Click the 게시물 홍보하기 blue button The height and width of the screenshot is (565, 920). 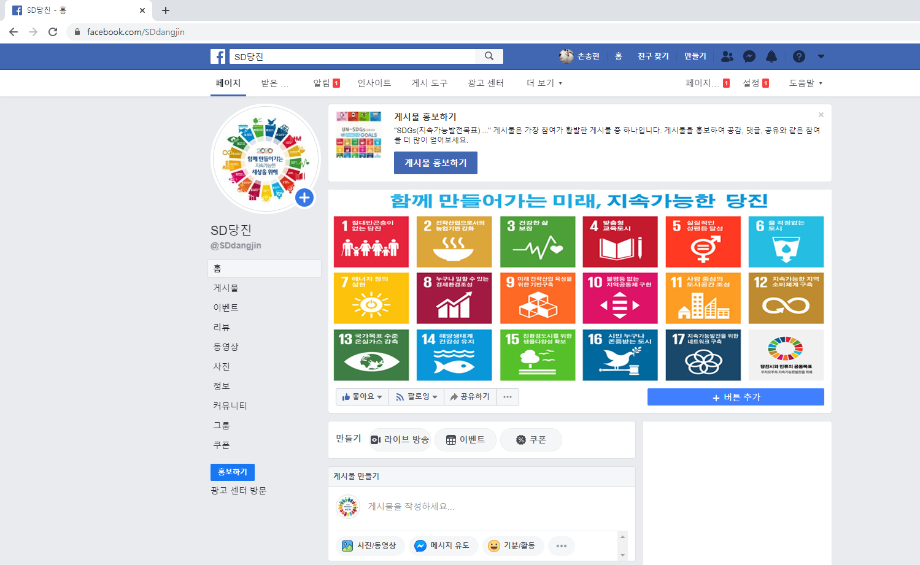pyautogui.click(x=435, y=163)
